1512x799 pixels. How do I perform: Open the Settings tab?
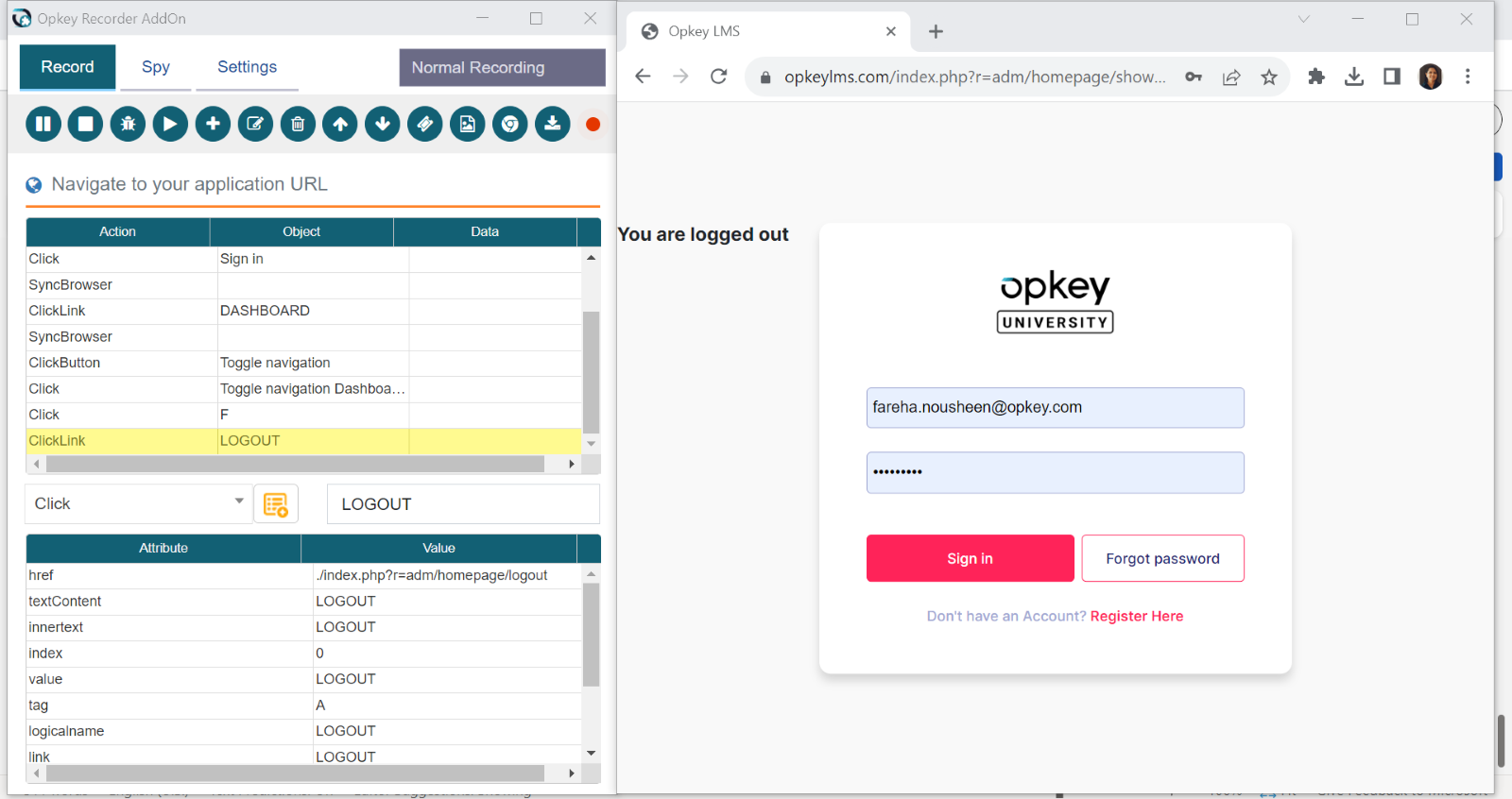click(x=247, y=67)
